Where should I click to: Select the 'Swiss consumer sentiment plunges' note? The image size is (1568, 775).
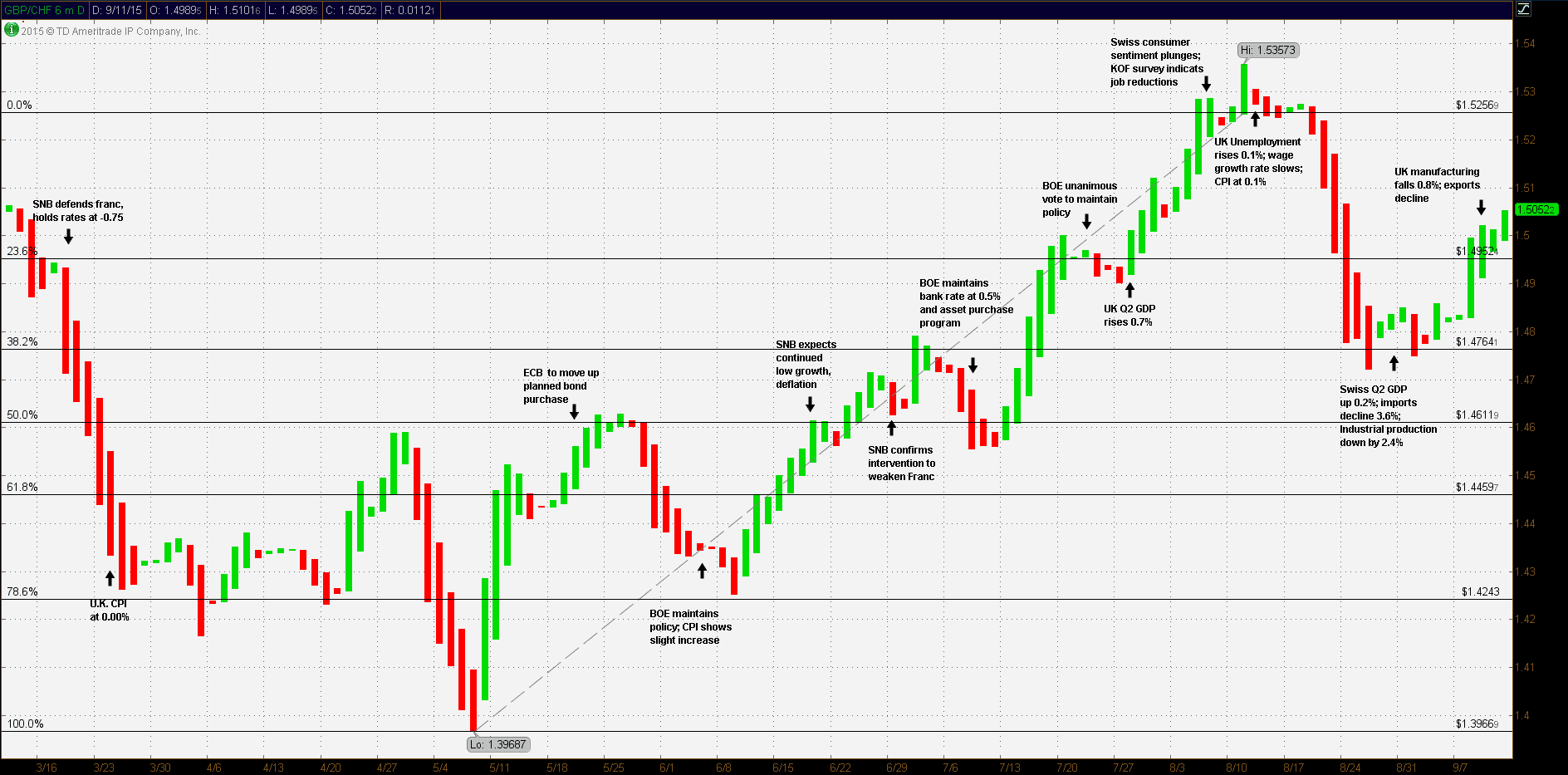[1157, 61]
